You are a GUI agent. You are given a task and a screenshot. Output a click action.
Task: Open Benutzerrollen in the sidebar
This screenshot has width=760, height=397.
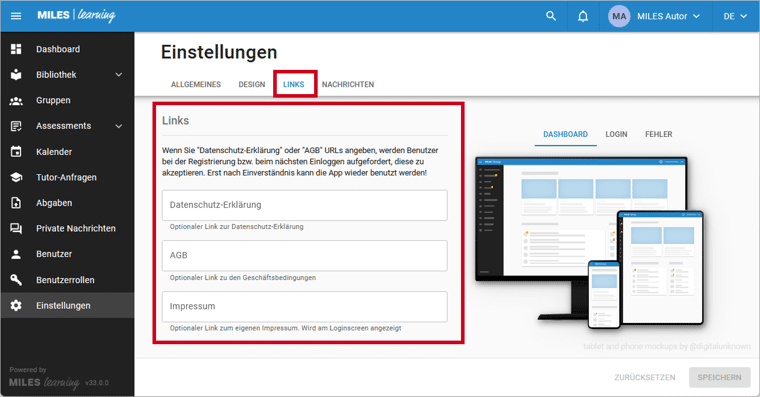[x=67, y=280]
